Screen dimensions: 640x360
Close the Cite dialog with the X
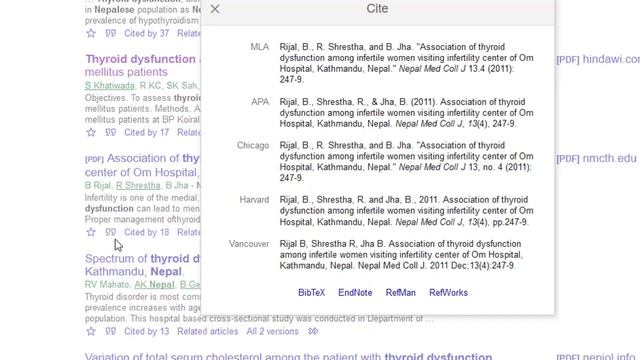point(215,9)
